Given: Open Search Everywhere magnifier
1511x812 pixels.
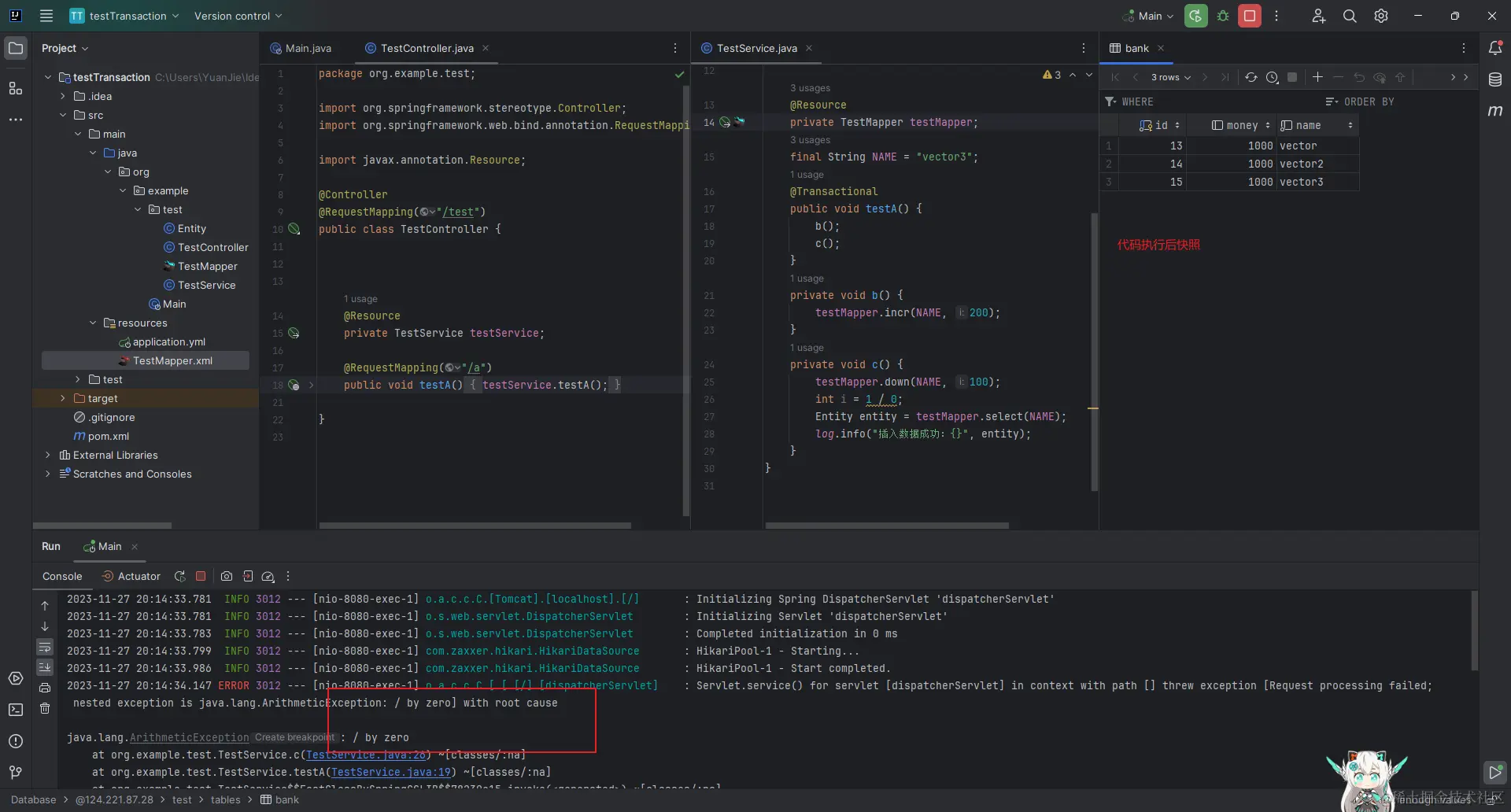Looking at the screenshot, I should coord(1350,16).
